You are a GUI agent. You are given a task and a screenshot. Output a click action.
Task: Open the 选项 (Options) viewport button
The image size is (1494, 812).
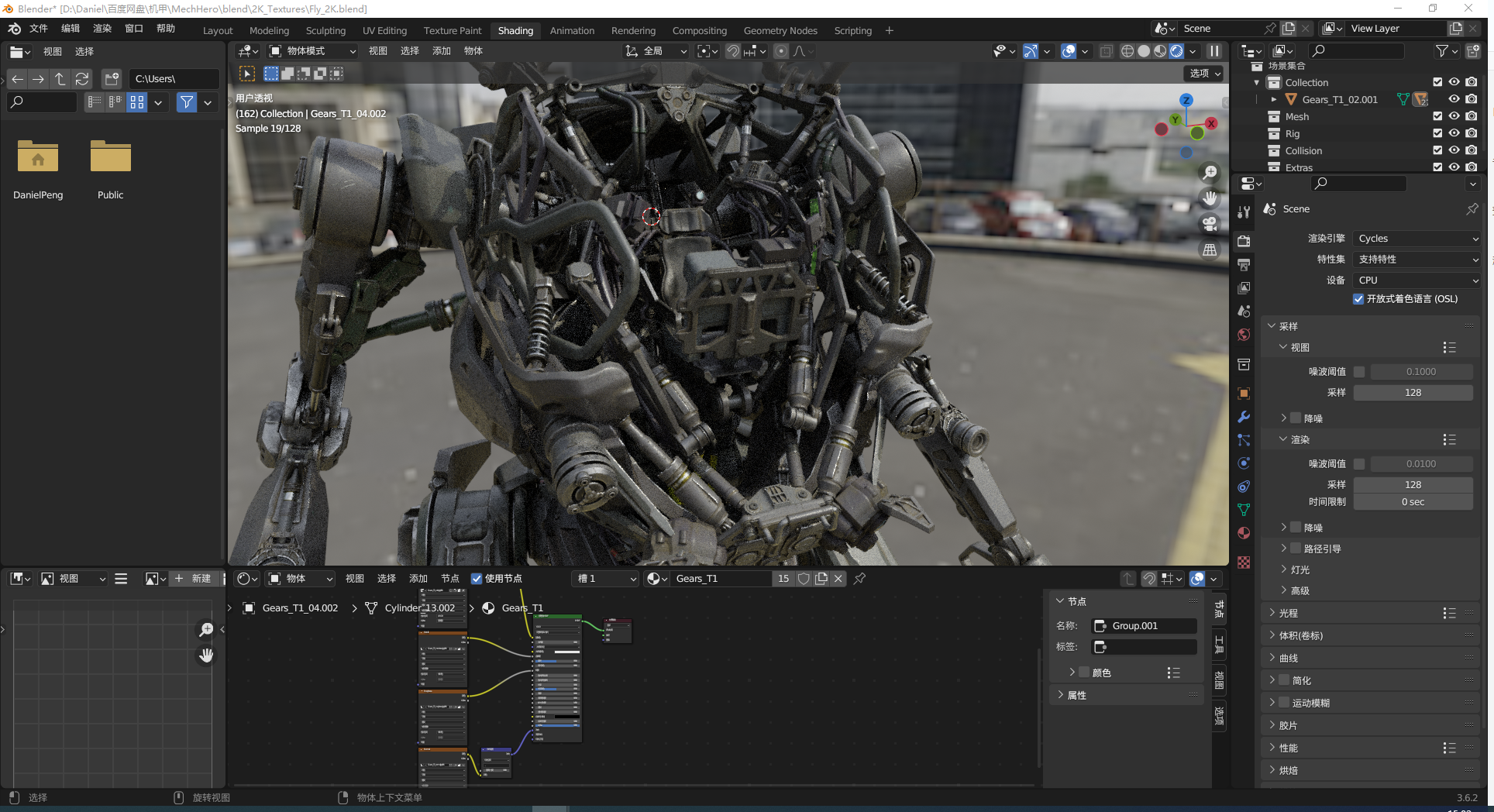click(1204, 74)
